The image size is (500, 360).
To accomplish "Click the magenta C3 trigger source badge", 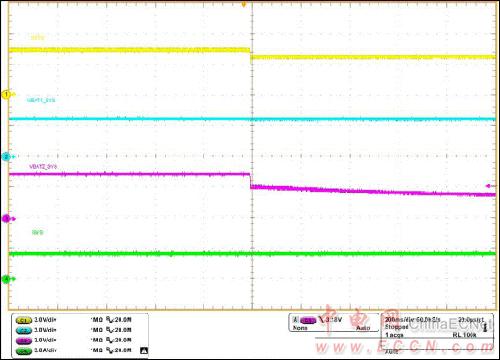I will [x=308, y=321].
